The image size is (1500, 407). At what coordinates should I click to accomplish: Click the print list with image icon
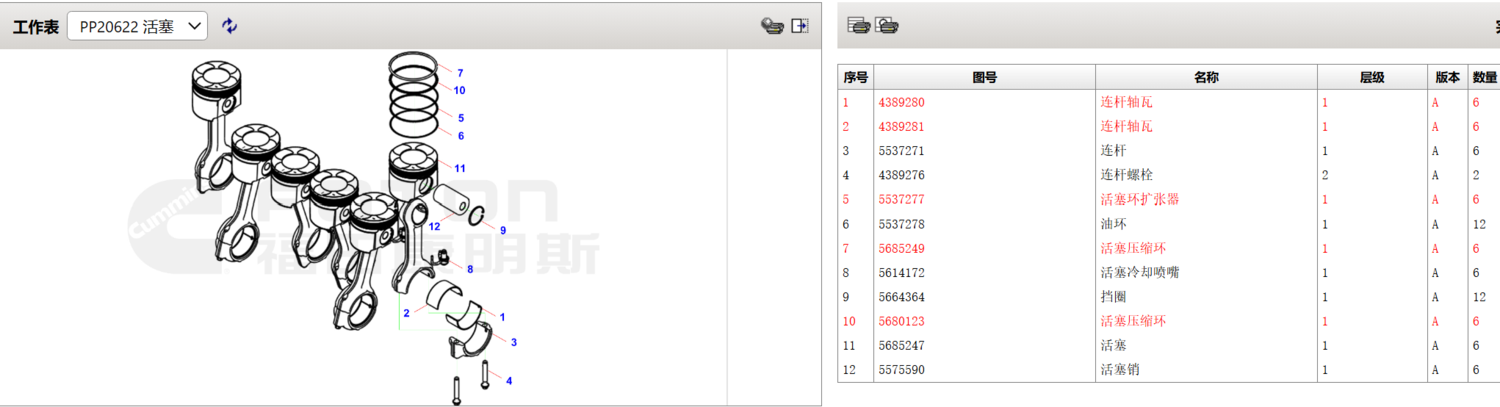[887, 26]
